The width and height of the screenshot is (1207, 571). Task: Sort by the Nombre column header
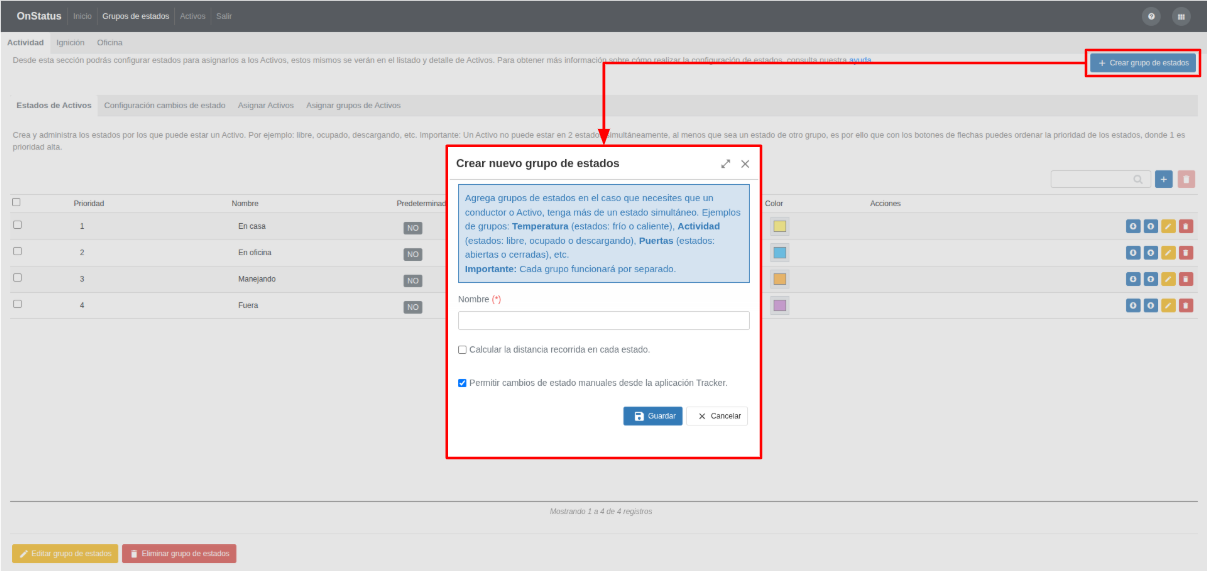pos(245,203)
